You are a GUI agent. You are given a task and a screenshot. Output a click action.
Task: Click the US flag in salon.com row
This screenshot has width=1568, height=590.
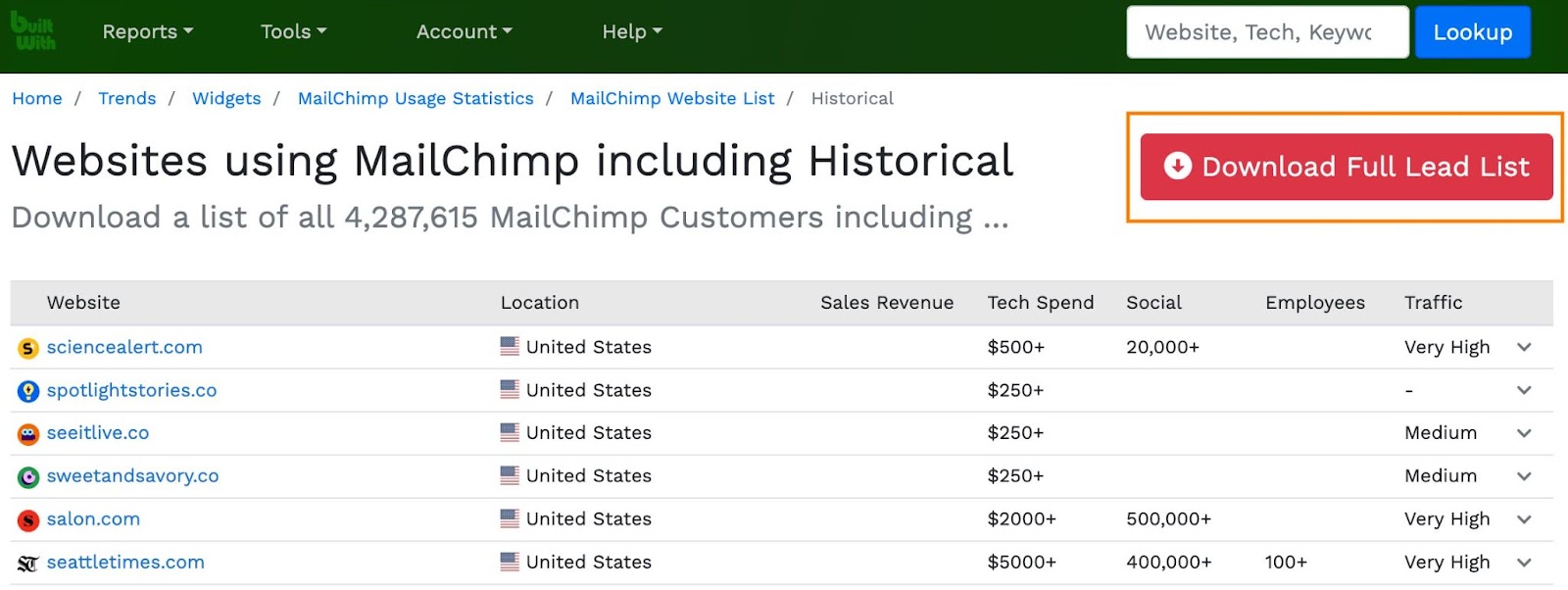510,518
